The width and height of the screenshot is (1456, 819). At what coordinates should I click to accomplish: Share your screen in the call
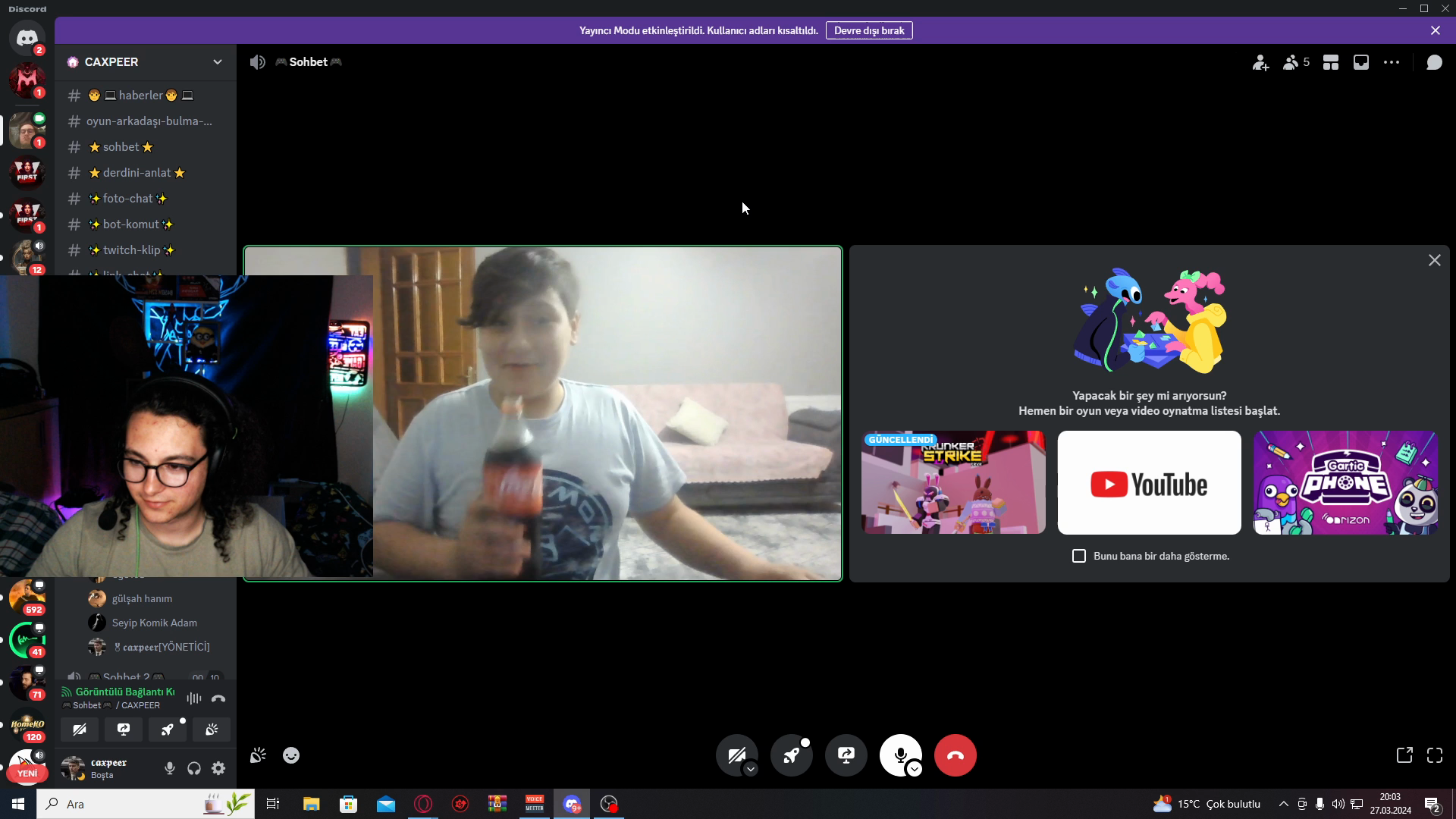pyautogui.click(x=846, y=755)
